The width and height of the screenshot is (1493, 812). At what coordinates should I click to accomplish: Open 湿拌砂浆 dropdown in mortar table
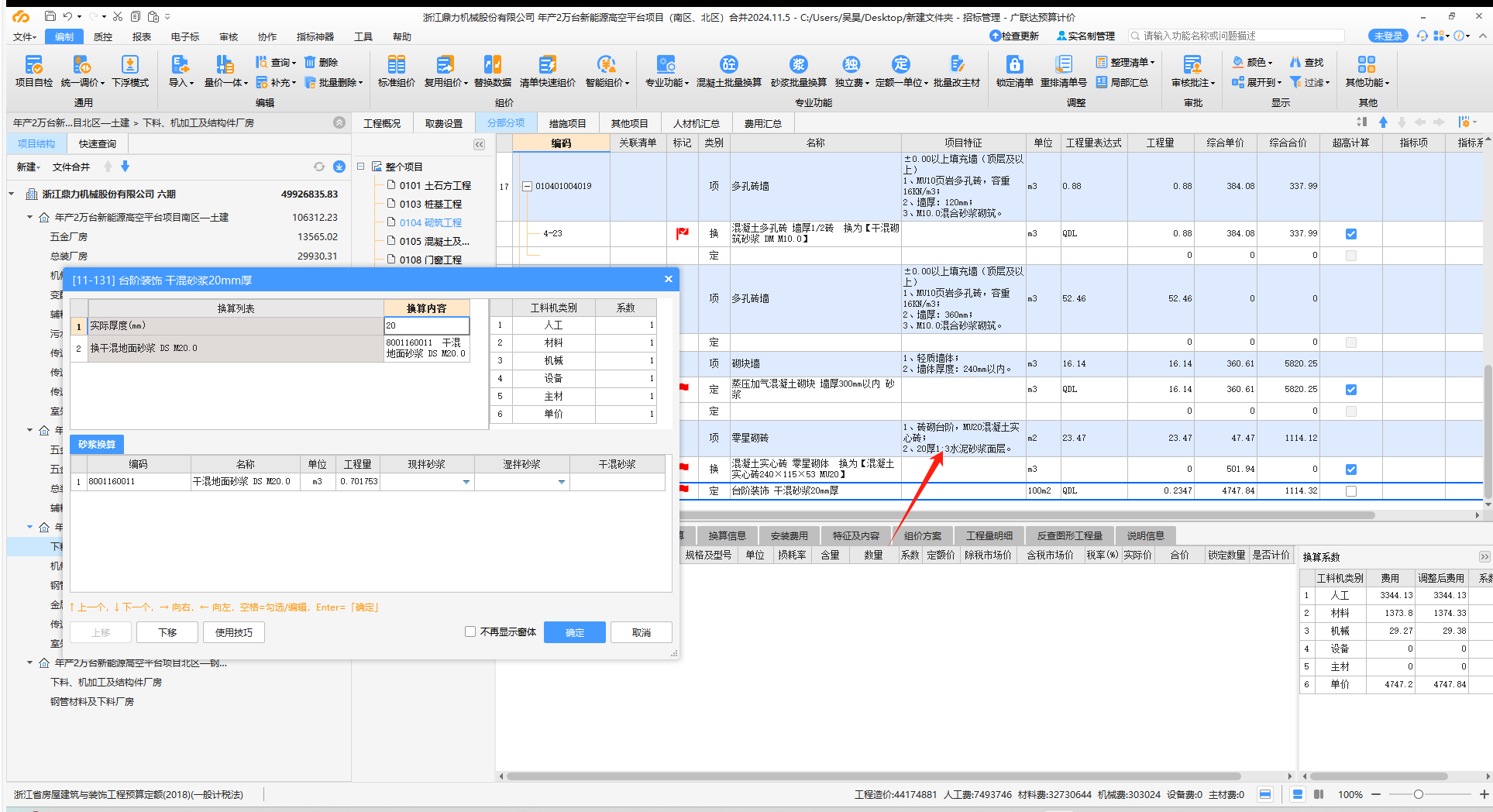point(562,482)
